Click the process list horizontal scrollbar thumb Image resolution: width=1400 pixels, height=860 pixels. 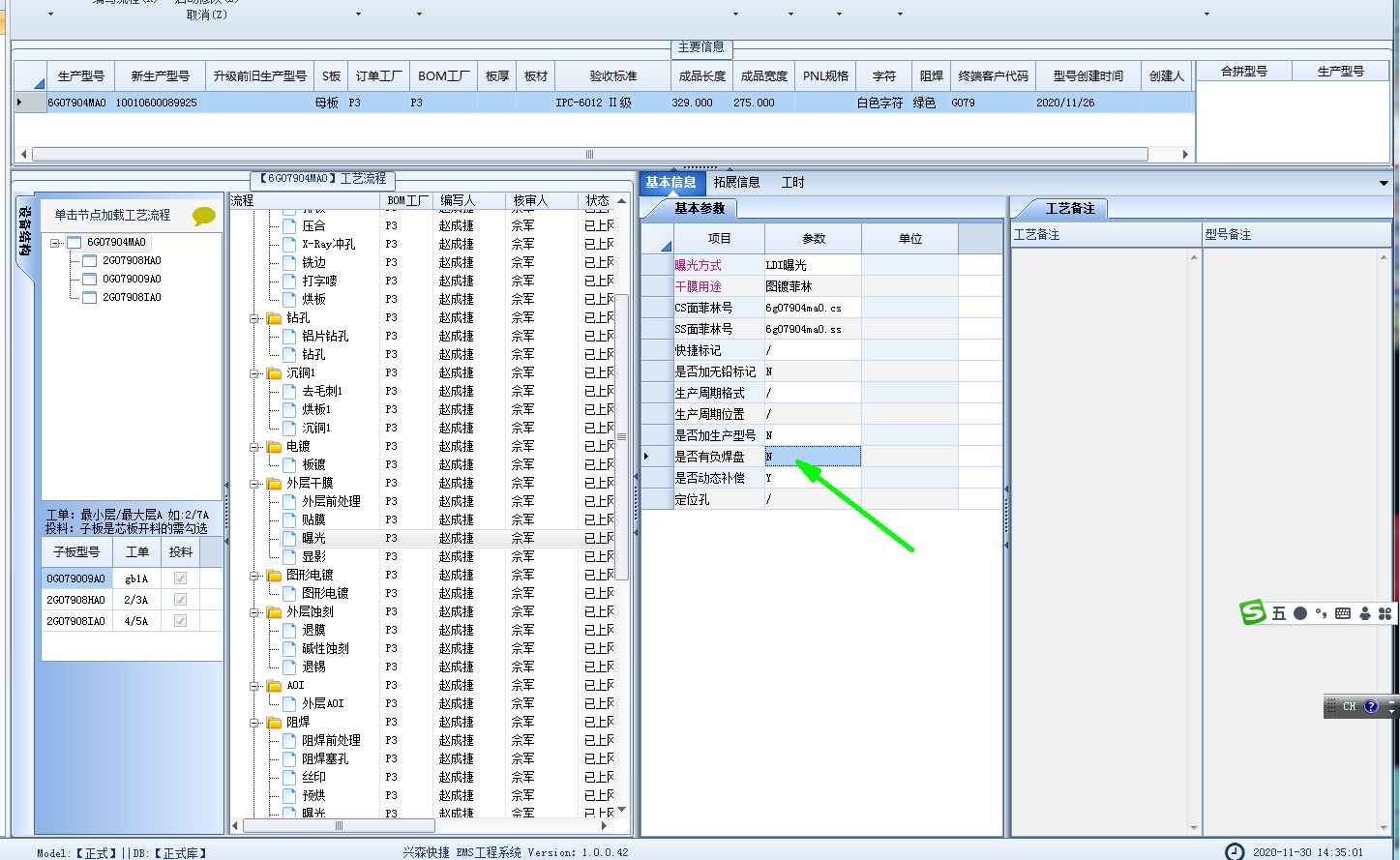coord(339,826)
